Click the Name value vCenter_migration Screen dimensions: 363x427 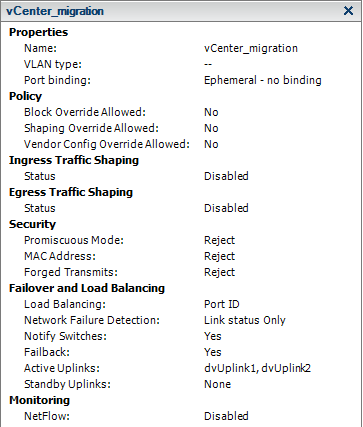(x=251, y=48)
